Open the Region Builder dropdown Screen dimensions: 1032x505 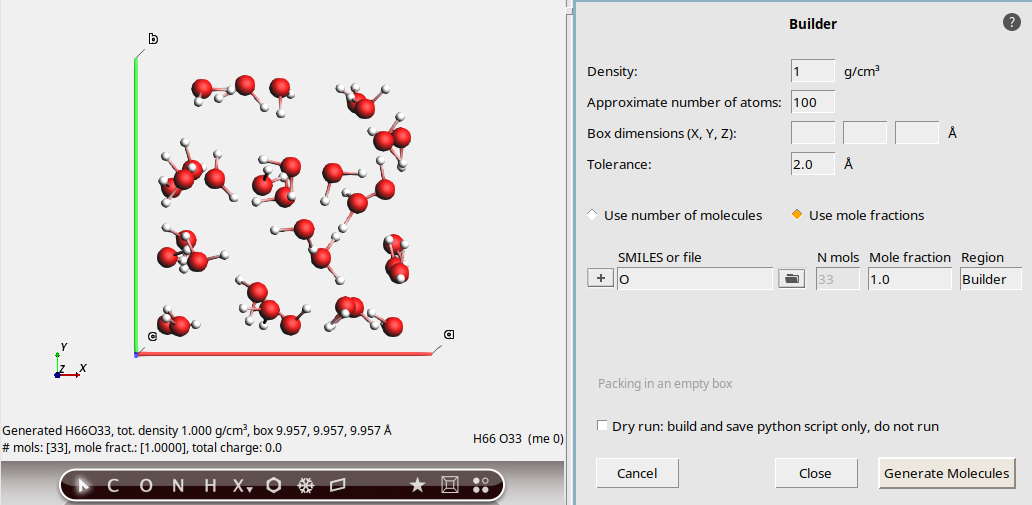(x=990, y=279)
